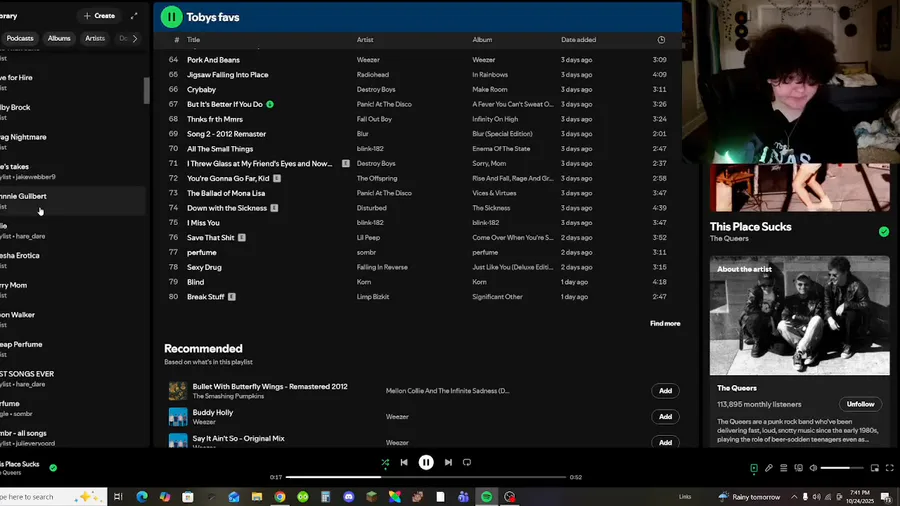Pause the Tobys favs playlist with the green header button

171,17
